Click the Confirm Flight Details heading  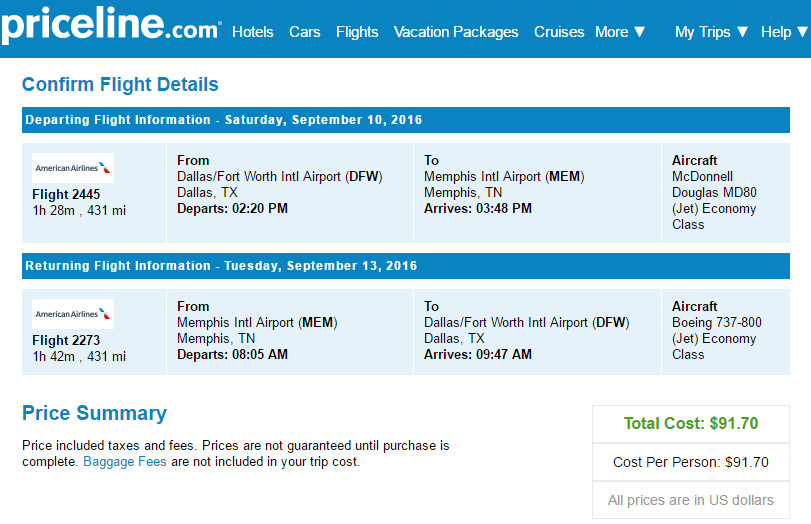pyautogui.click(x=120, y=84)
